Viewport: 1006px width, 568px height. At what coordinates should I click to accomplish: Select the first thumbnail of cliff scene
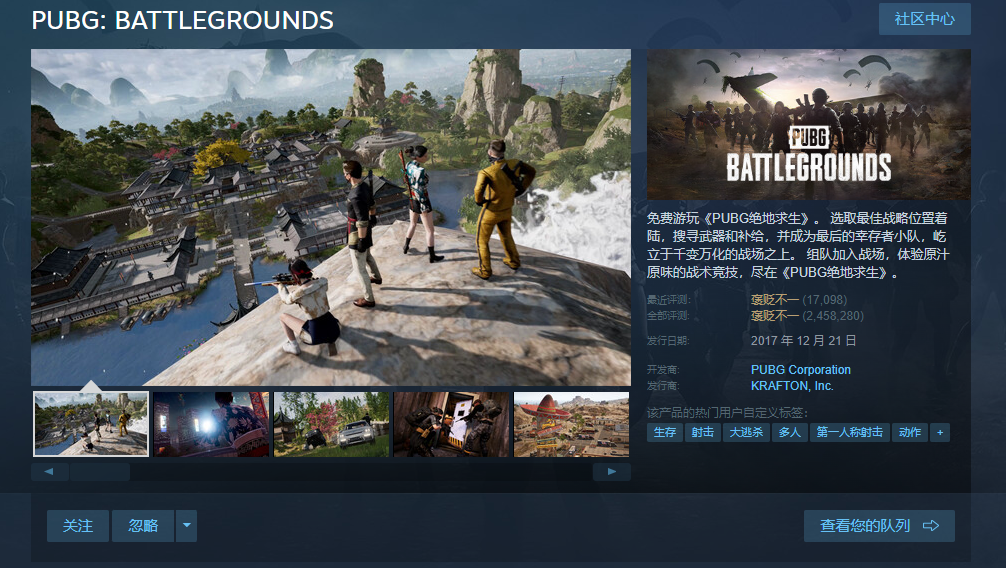coord(90,424)
